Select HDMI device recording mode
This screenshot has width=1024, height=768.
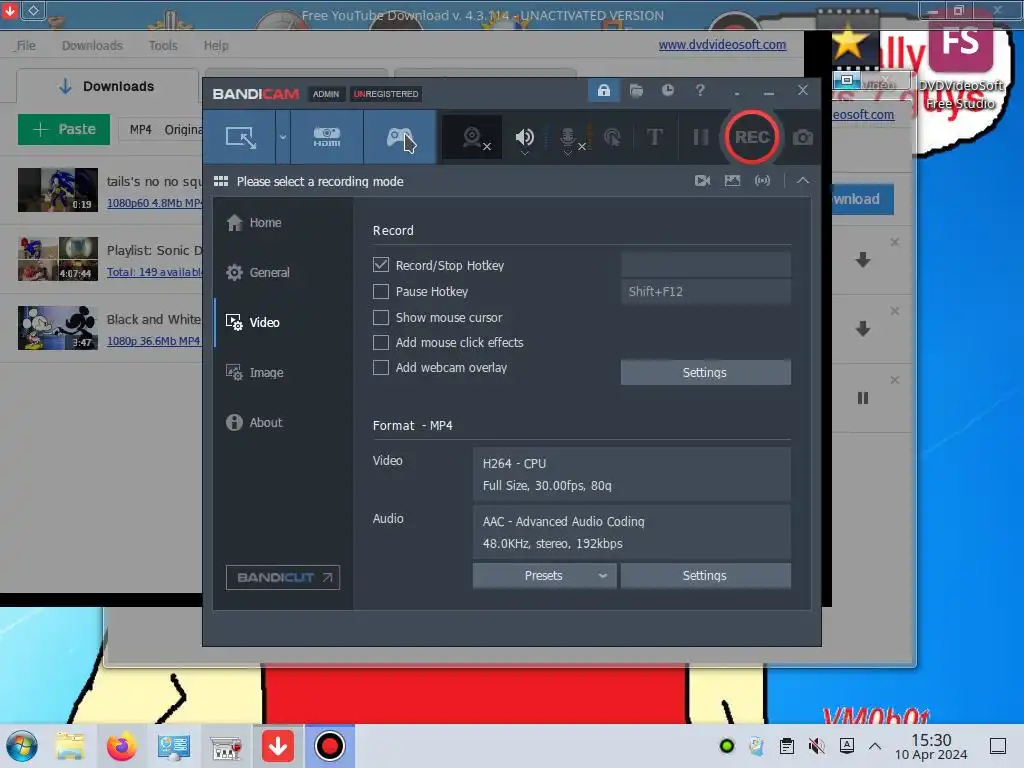point(327,137)
